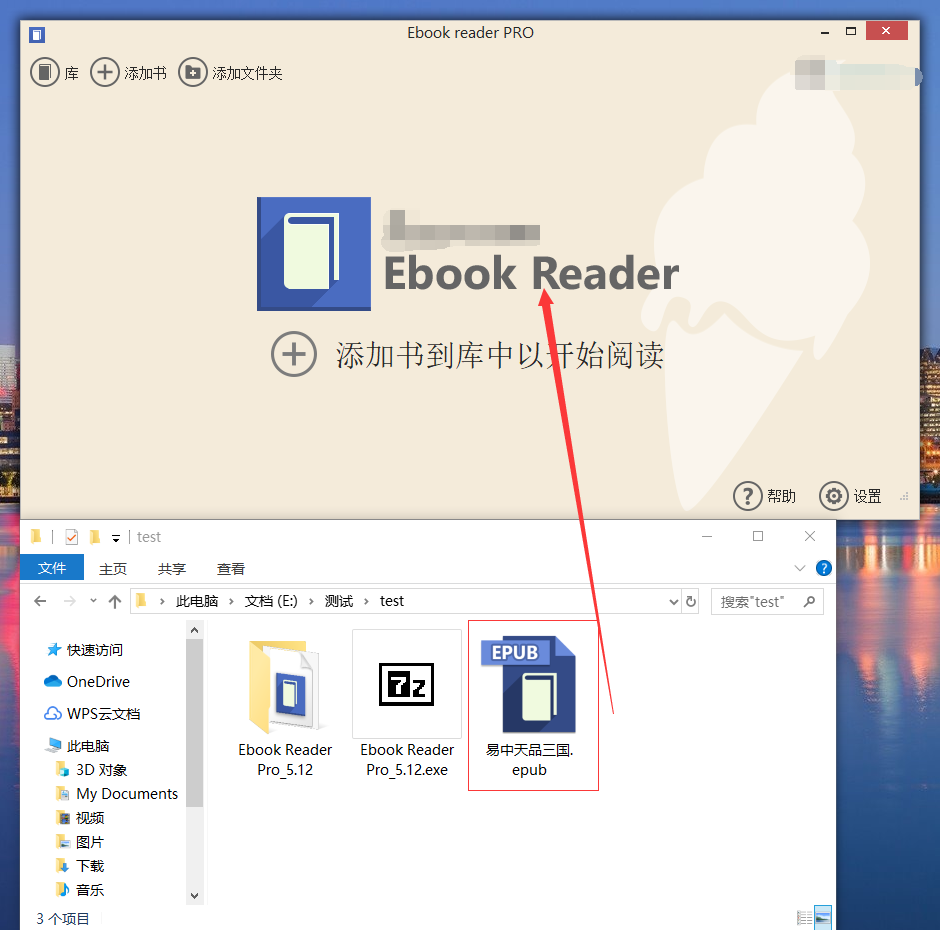The height and width of the screenshot is (930, 940).
Task: Click the '3 个项目' status bar text
Action: coord(63,919)
